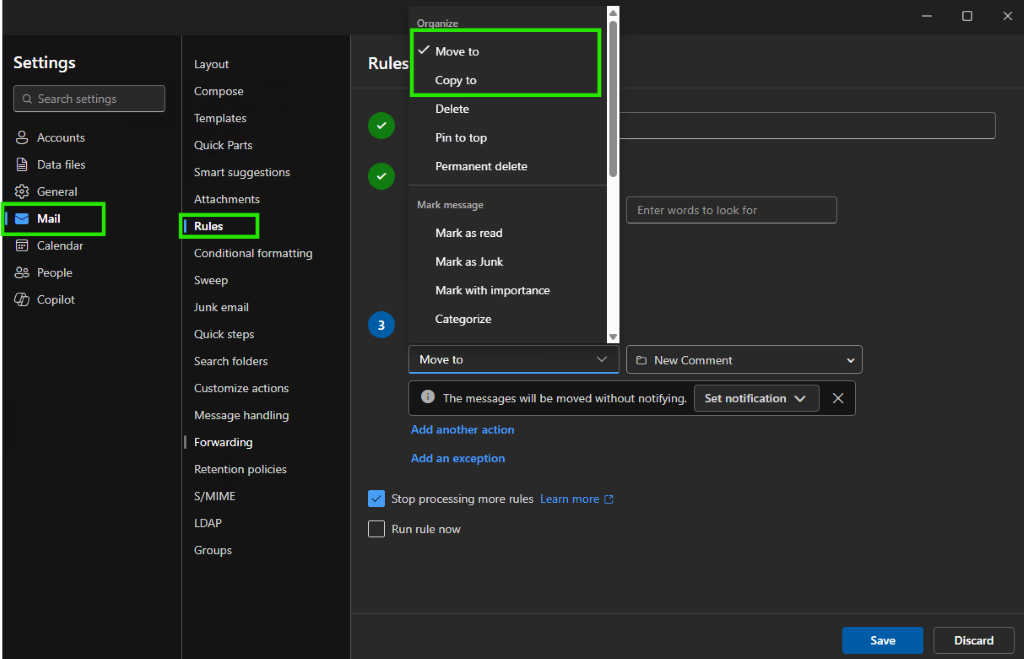The image size is (1024, 659).
Task: Open People settings category
Action: tap(54, 272)
